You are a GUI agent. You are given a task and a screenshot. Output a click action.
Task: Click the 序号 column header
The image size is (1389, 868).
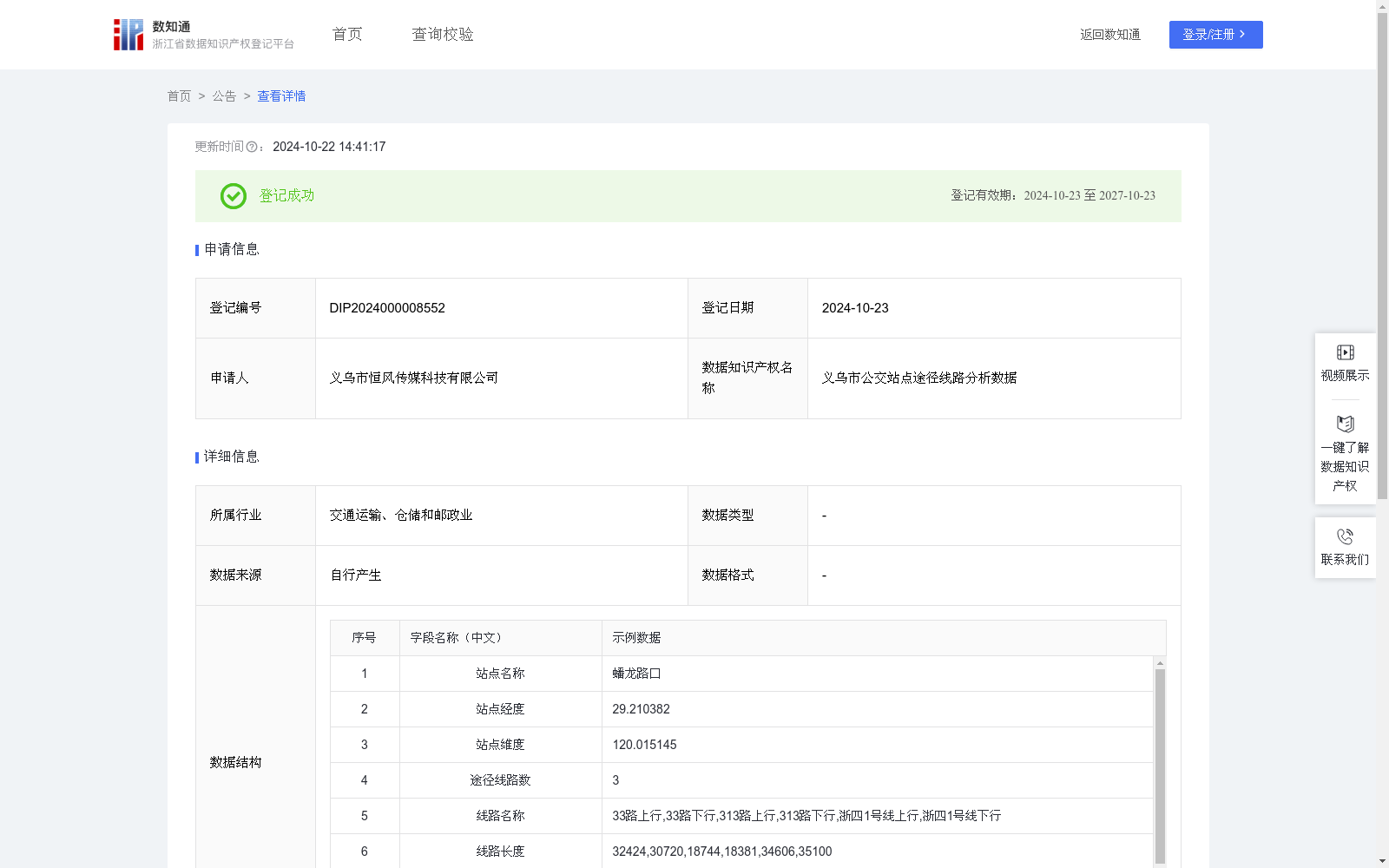[364, 638]
